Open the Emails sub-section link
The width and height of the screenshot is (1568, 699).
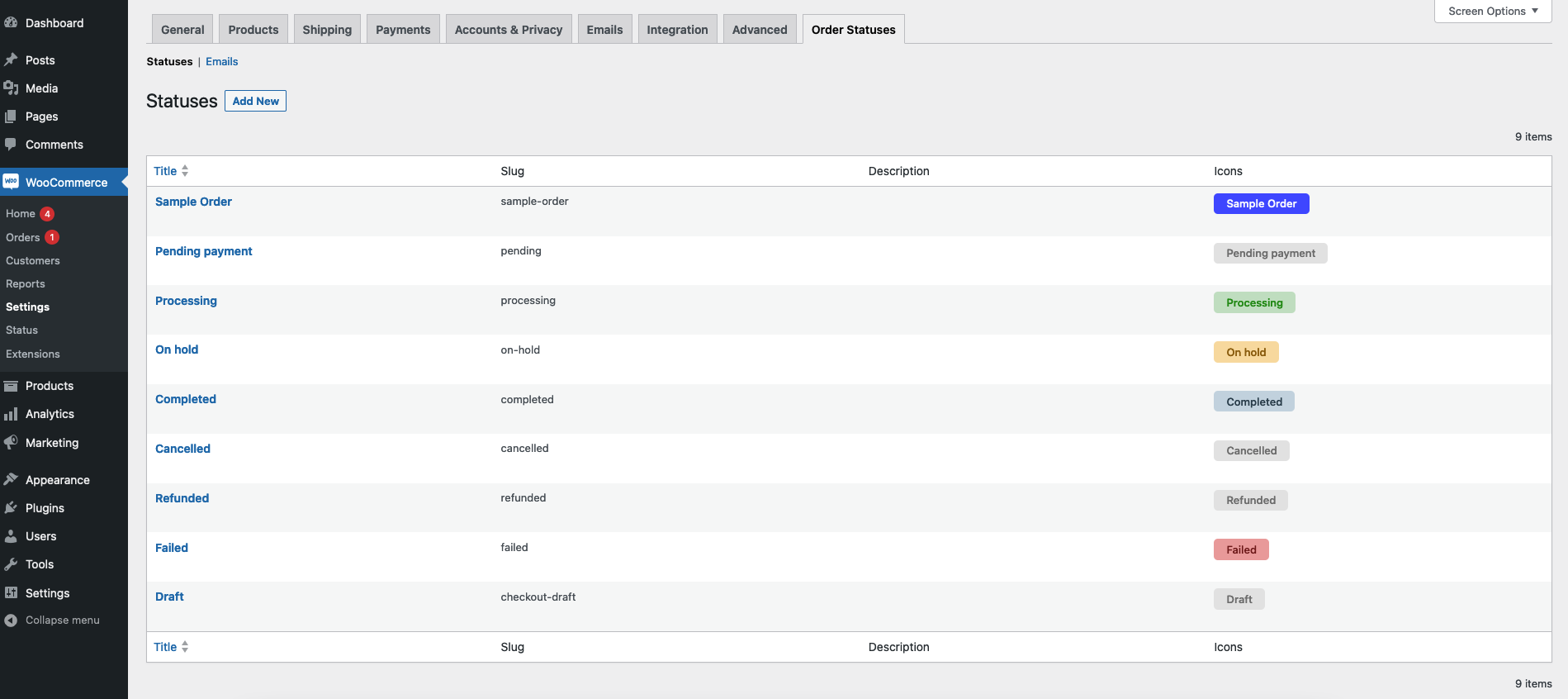[x=221, y=62]
